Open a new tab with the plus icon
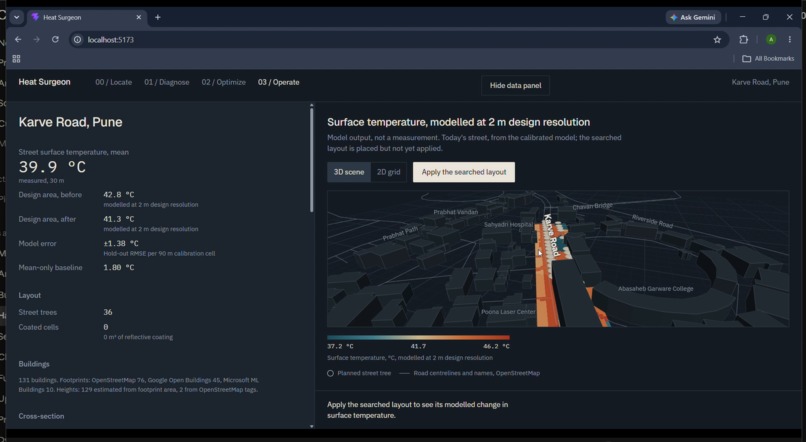This screenshot has height=442, width=806. click(x=158, y=17)
